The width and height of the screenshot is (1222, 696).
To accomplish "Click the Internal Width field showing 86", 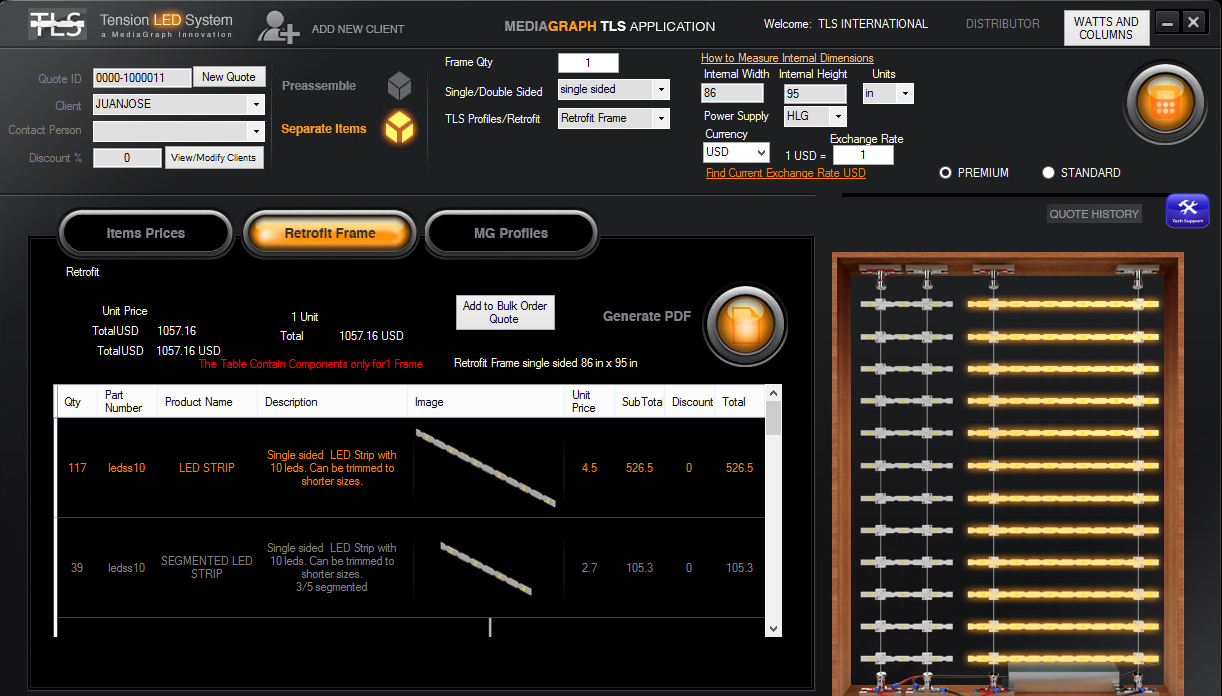I will [x=732, y=93].
